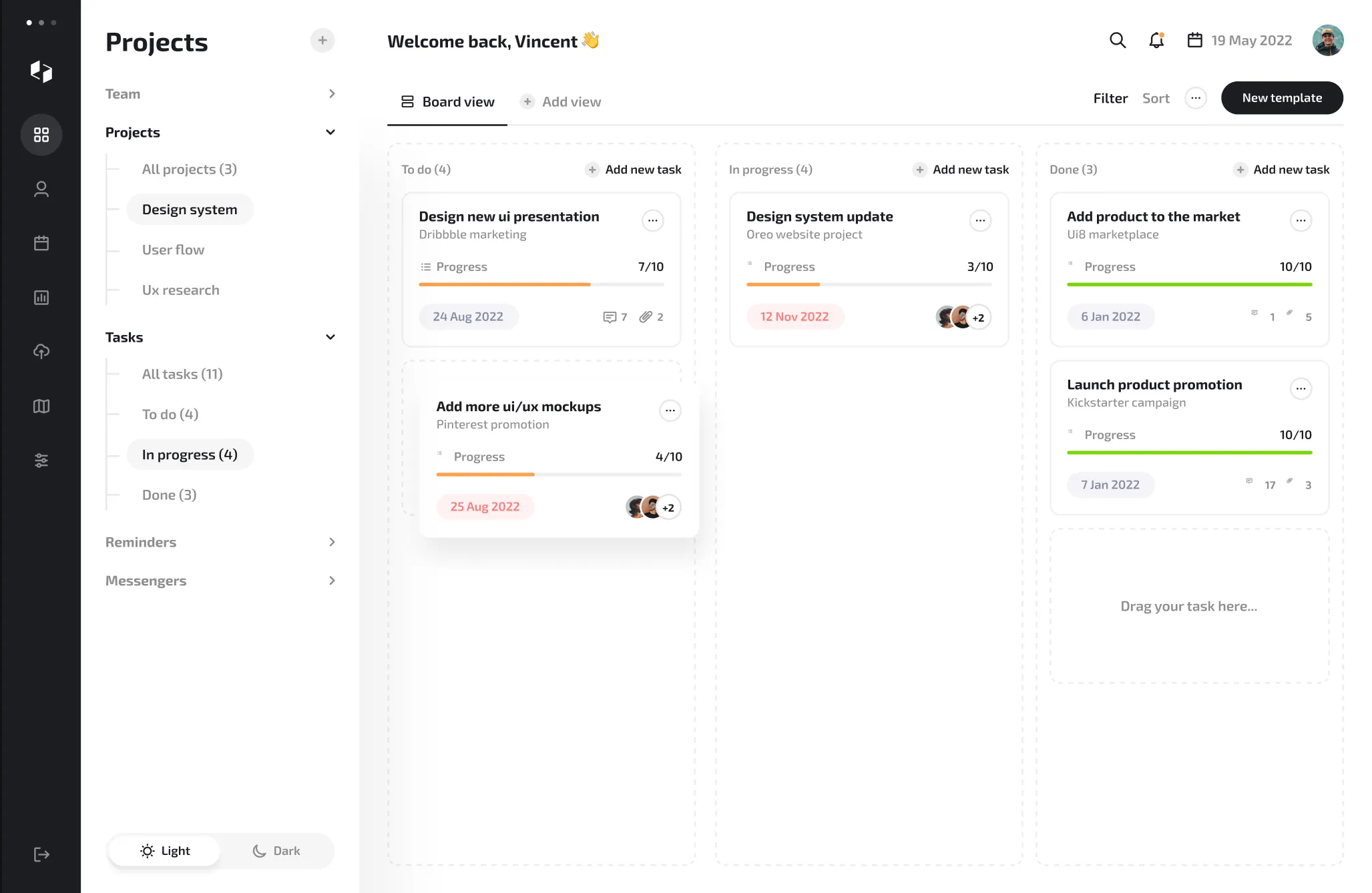
Task: Expand the Team section
Action: click(x=331, y=93)
